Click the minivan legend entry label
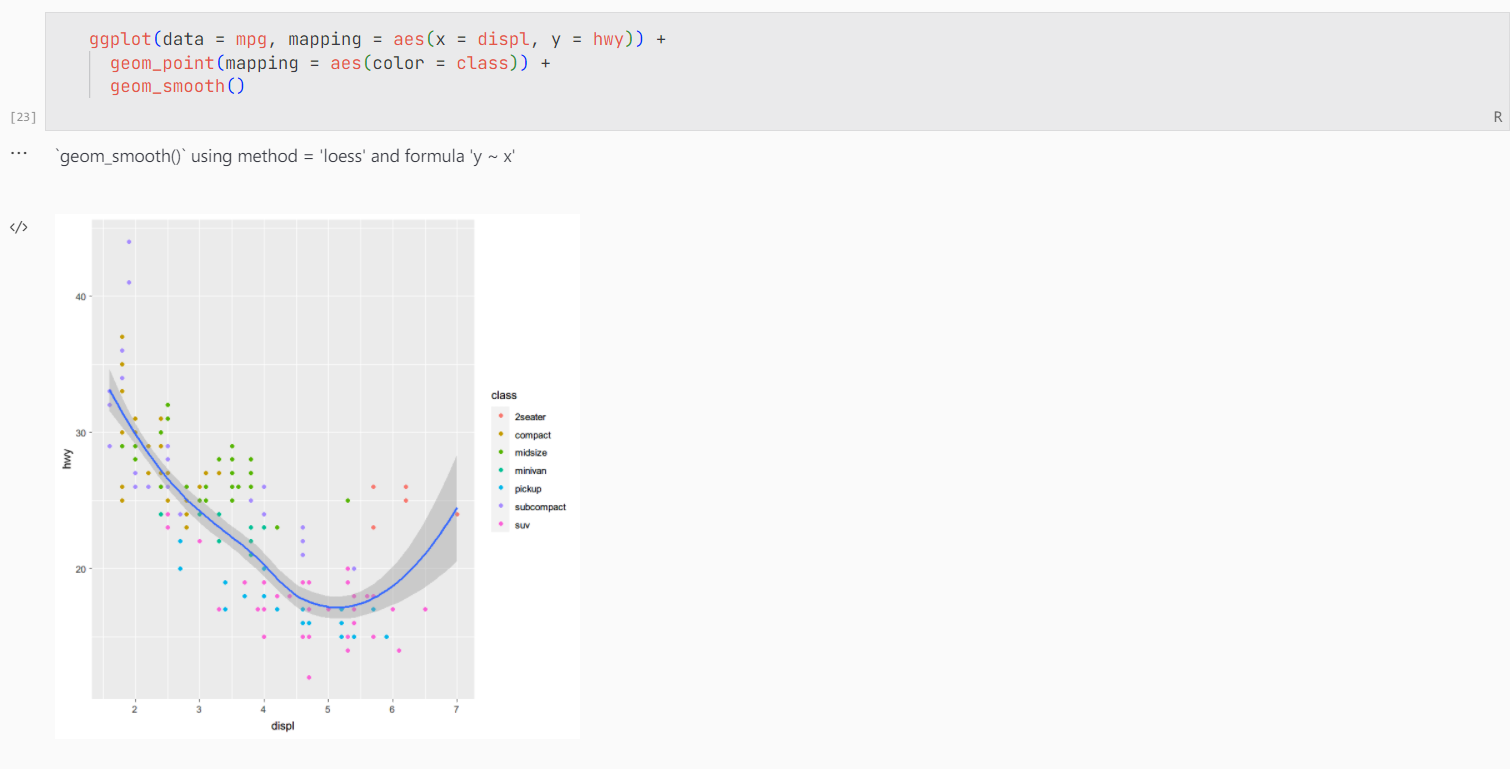1510x769 pixels. point(531,470)
